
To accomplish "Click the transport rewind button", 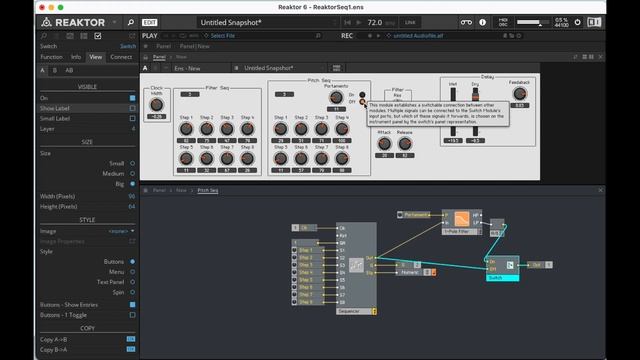I will coord(347,22).
